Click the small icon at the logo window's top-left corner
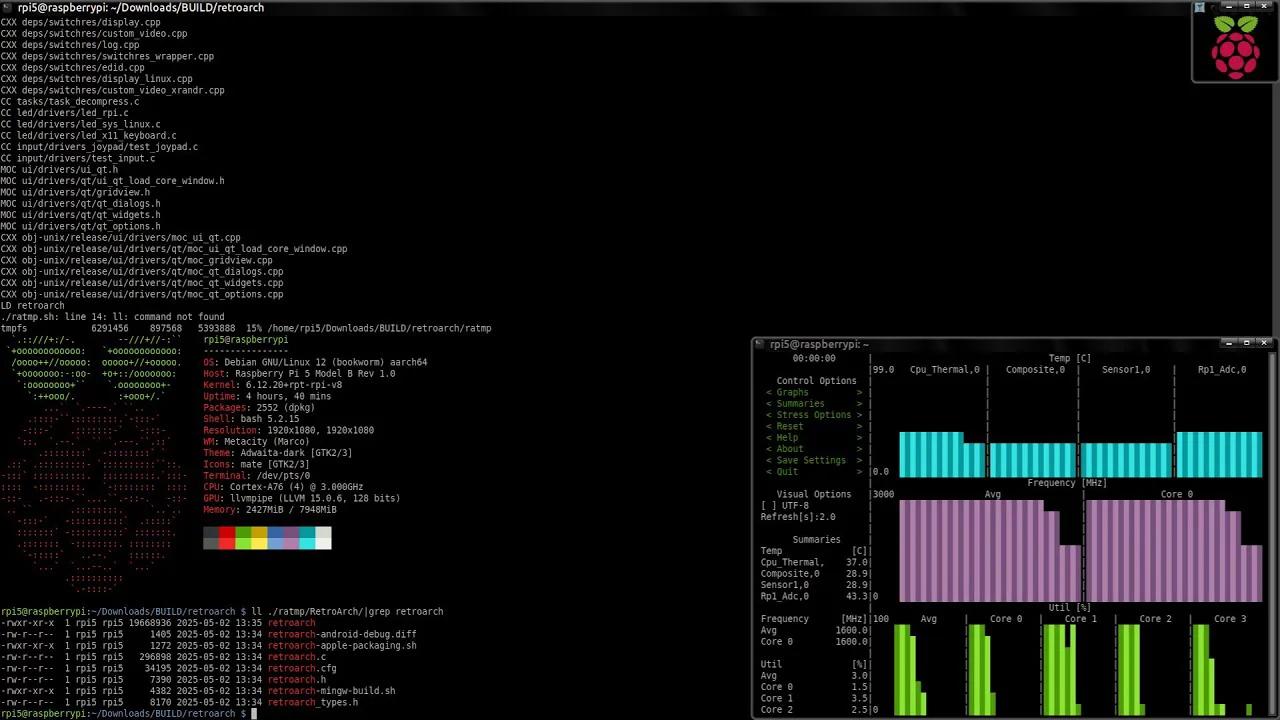The width and height of the screenshot is (1280, 720). pos(1199,7)
